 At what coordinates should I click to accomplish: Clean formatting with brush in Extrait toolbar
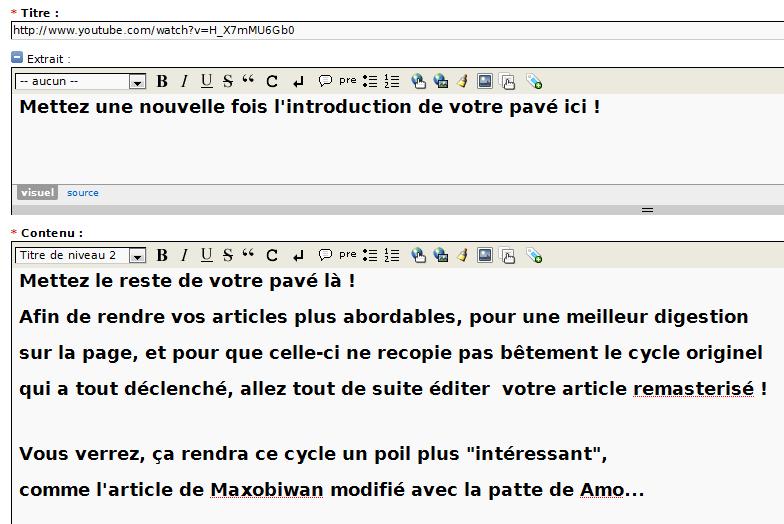click(462, 81)
